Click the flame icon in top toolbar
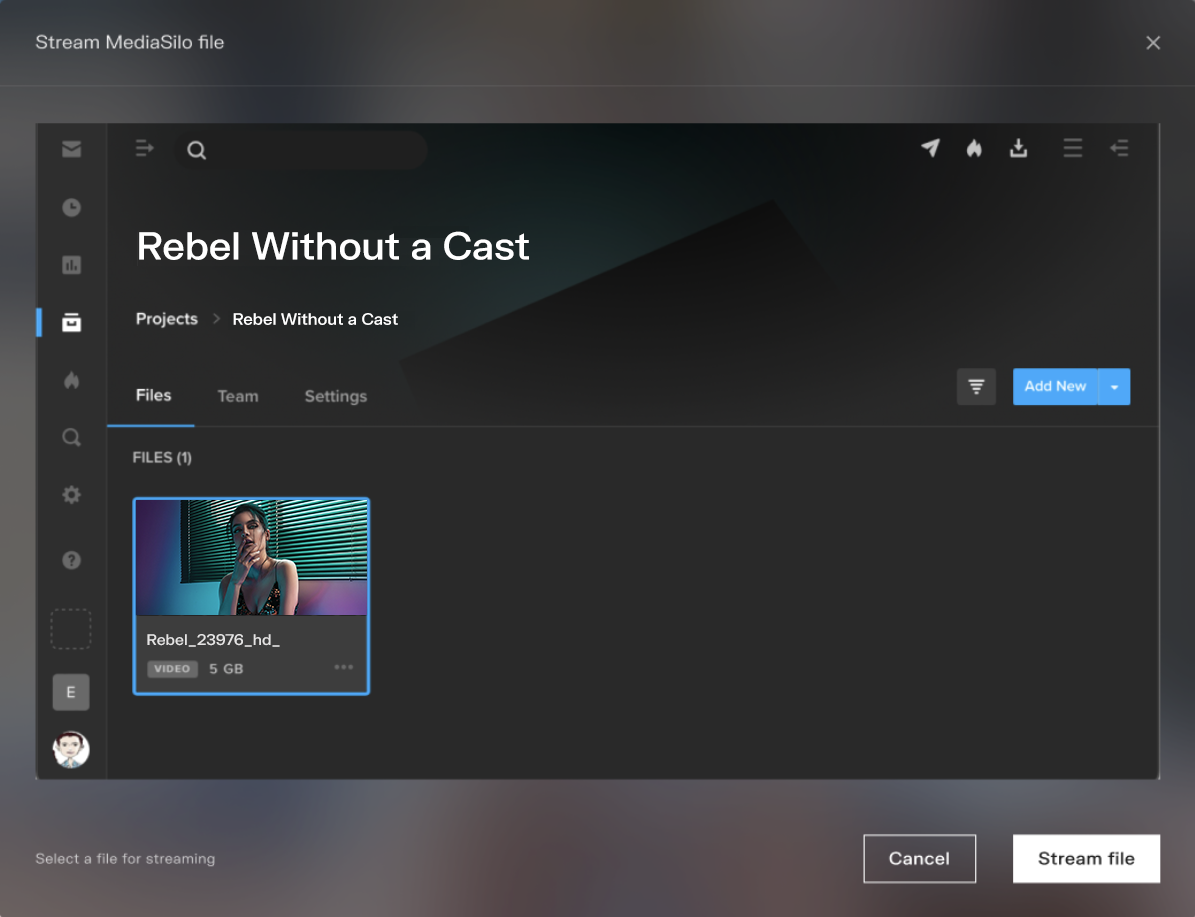The height and width of the screenshot is (917, 1195). 974,148
